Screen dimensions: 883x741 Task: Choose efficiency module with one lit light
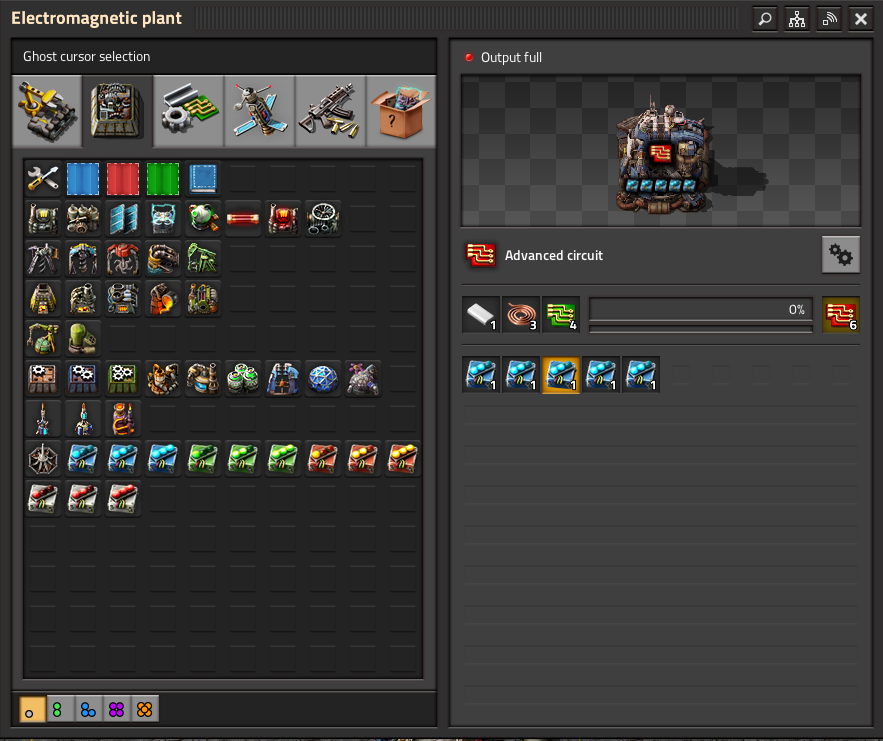[203, 458]
